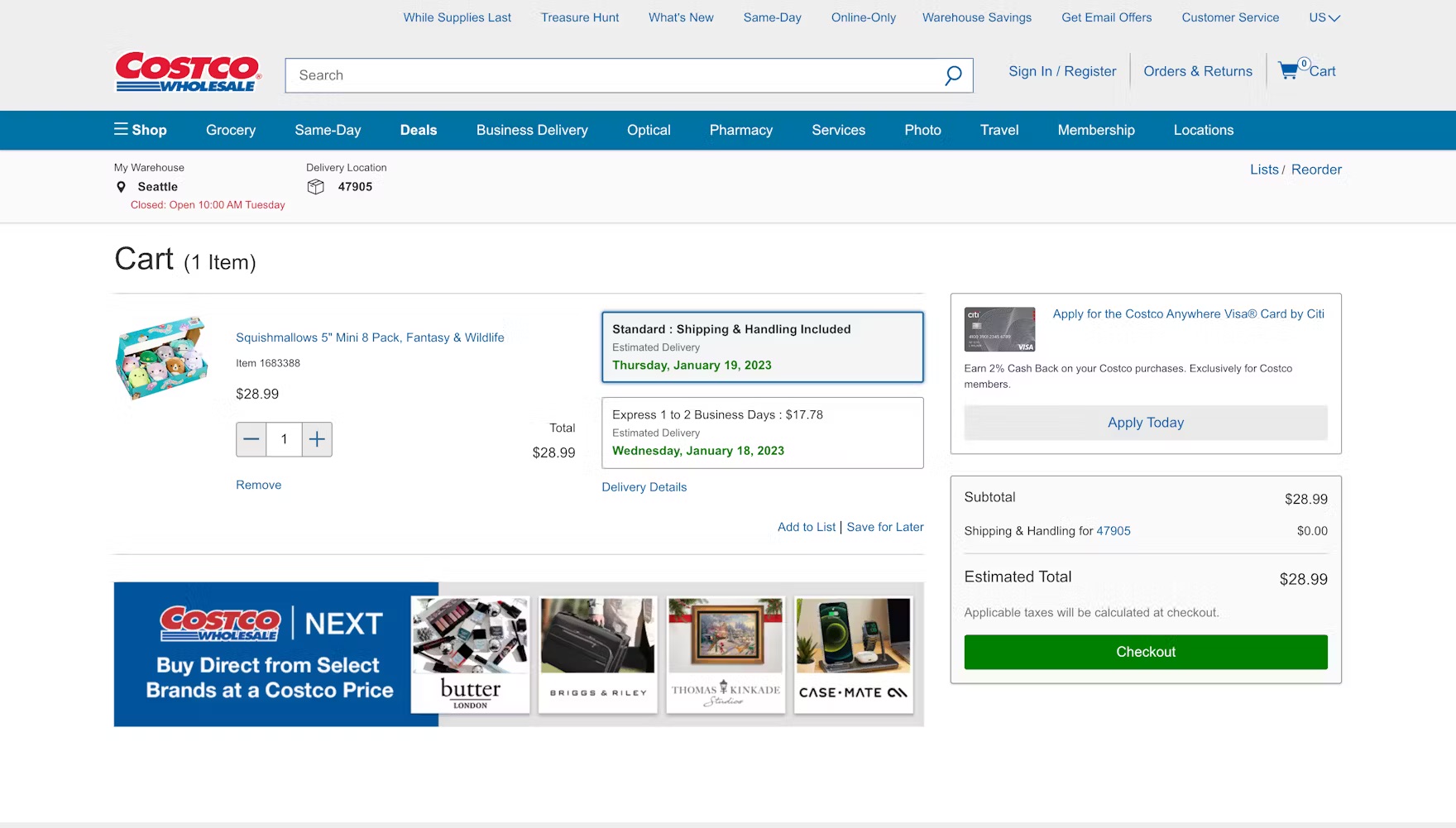Open the Pharmacy navigation tab
Screen dimensions: 1456x828
(740, 130)
